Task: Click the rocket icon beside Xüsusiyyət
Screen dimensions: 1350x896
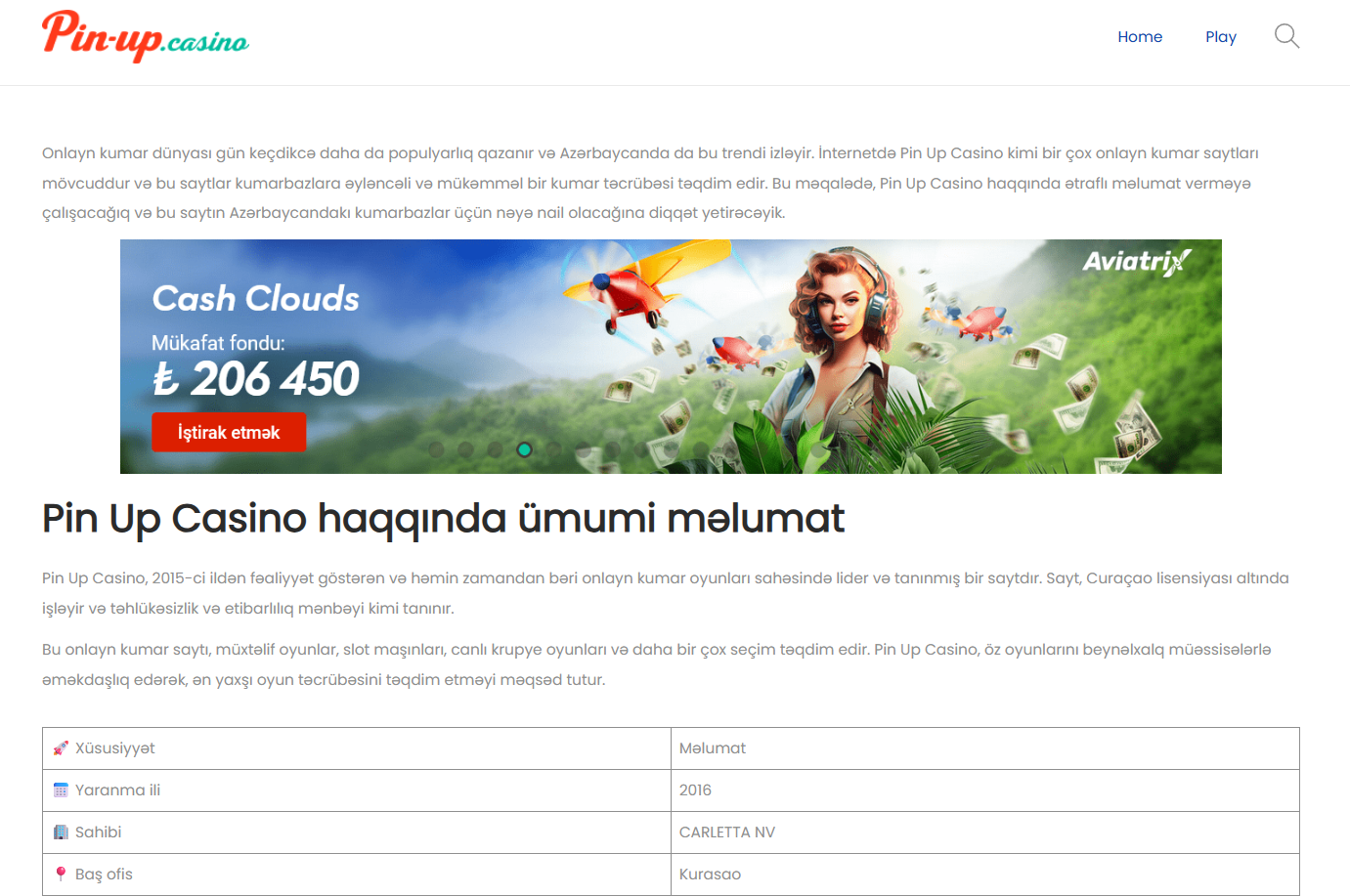Action: click(61, 748)
